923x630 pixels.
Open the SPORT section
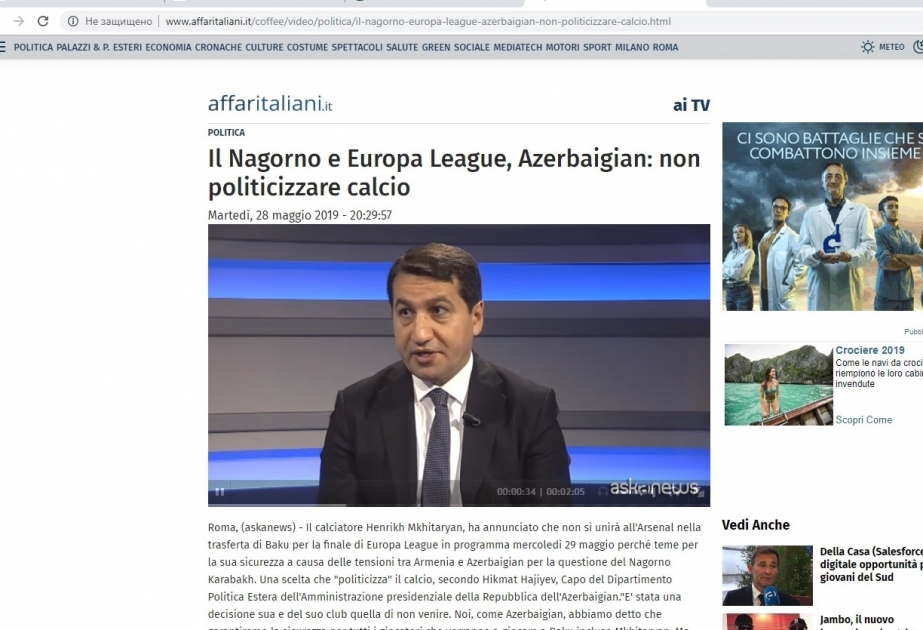pyautogui.click(x=597, y=47)
